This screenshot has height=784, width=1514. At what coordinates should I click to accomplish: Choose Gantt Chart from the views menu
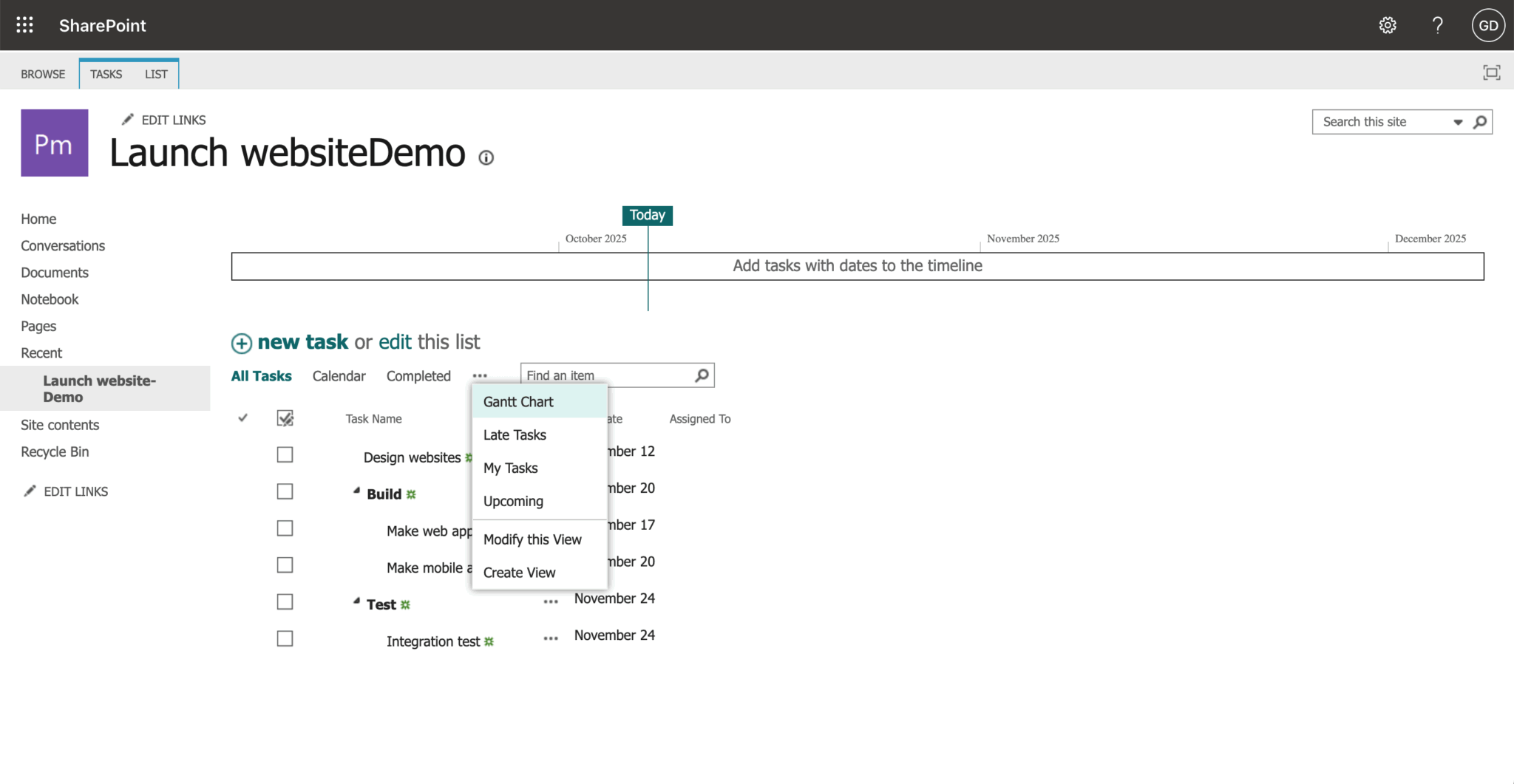click(x=518, y=402)
